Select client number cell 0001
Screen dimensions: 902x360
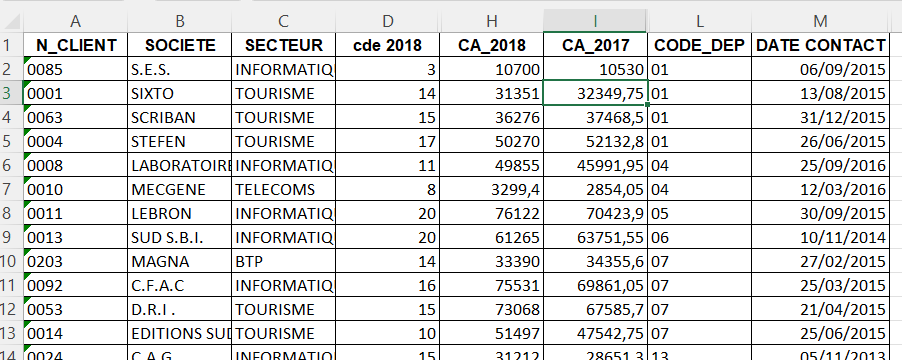coord(75,93)
